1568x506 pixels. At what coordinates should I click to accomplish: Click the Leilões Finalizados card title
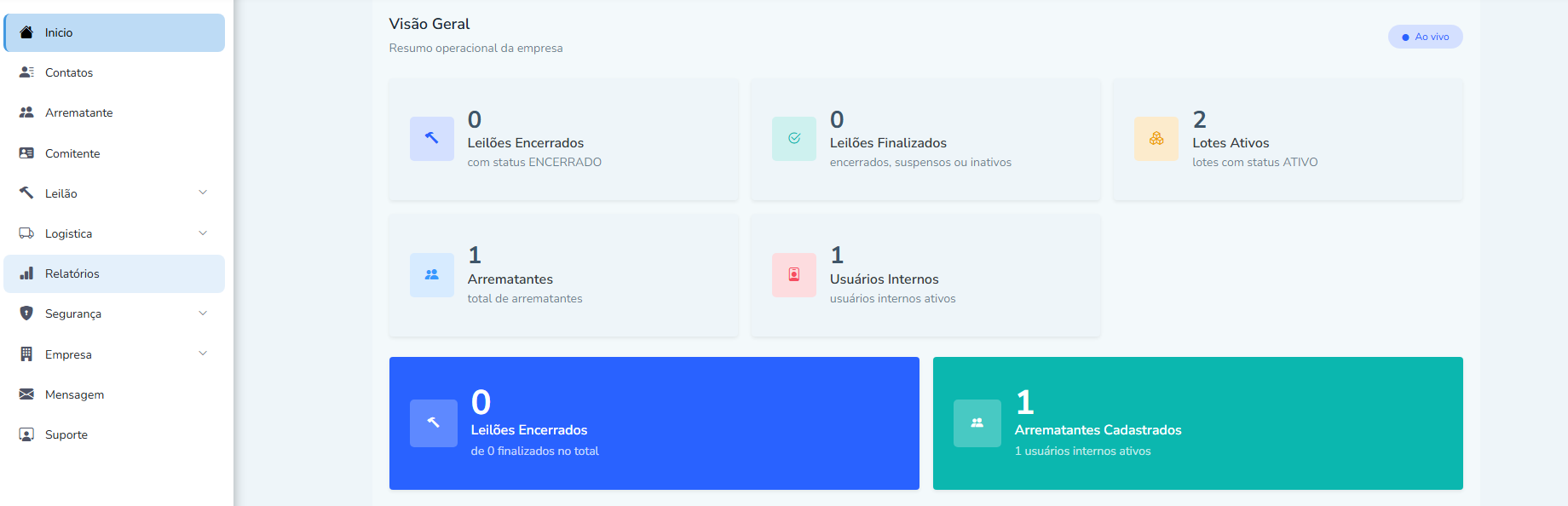click(x=888, y=143)
